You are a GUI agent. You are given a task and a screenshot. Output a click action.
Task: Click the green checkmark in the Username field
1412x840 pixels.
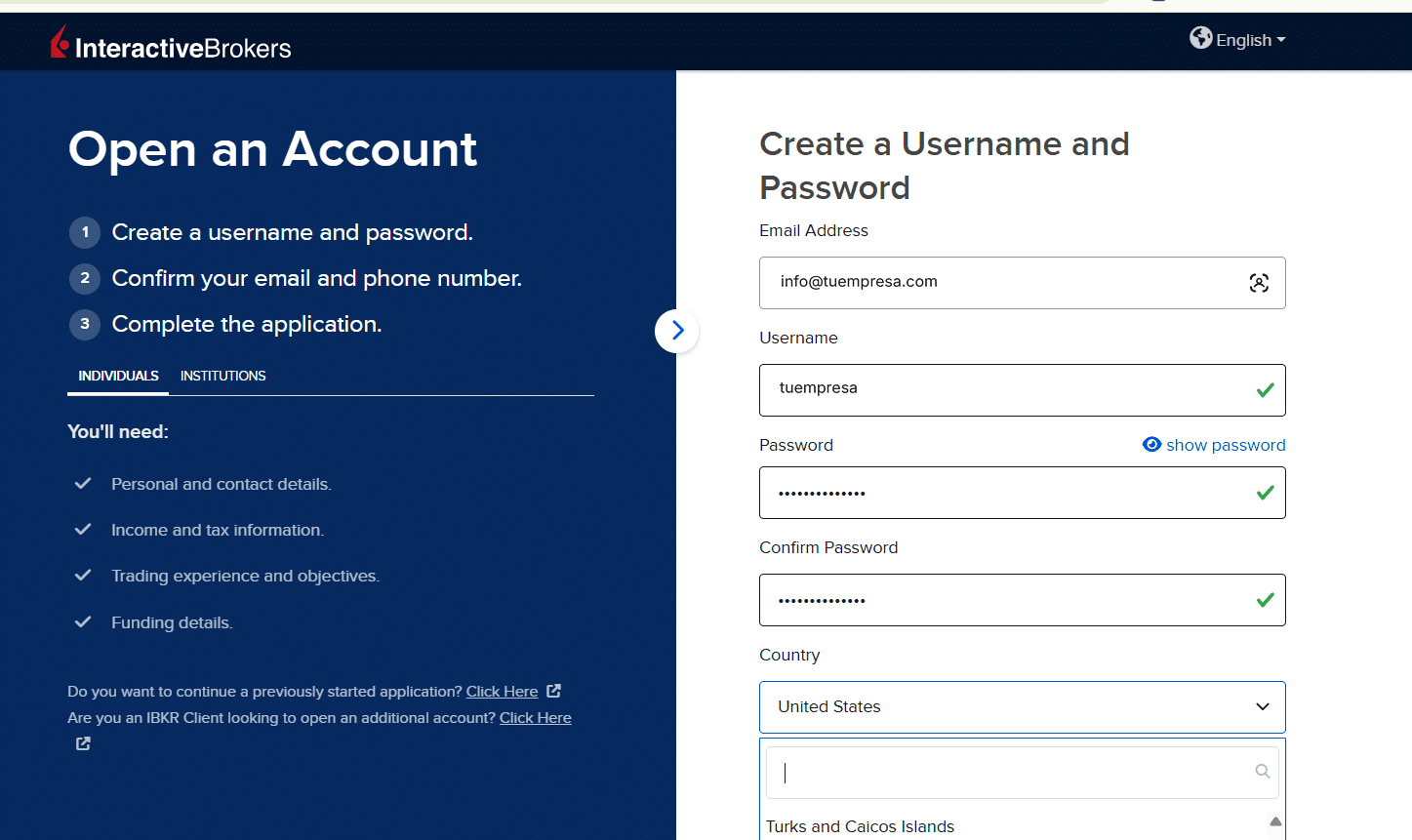click(1265, 390)
